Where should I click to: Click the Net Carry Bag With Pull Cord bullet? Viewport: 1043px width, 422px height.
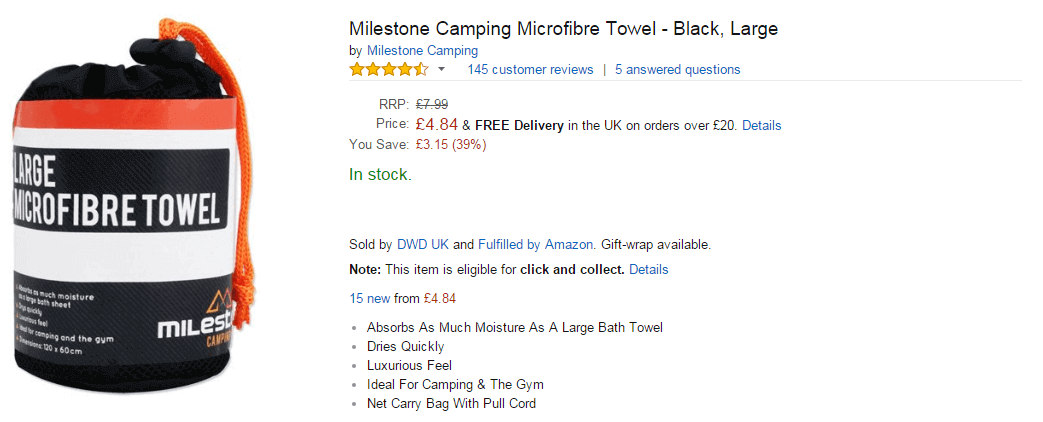(451, 403)
